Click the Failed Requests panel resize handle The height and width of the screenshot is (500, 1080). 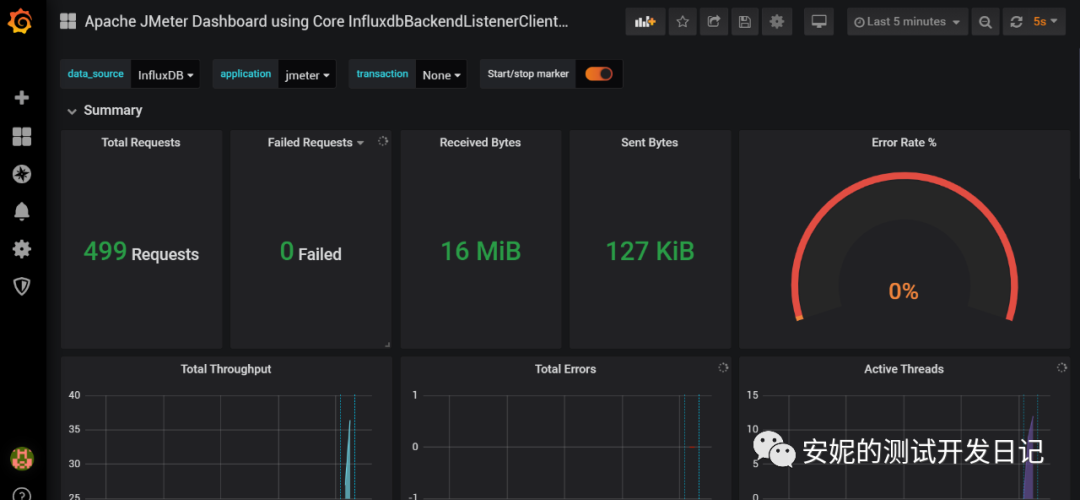[x=387, y=344]
